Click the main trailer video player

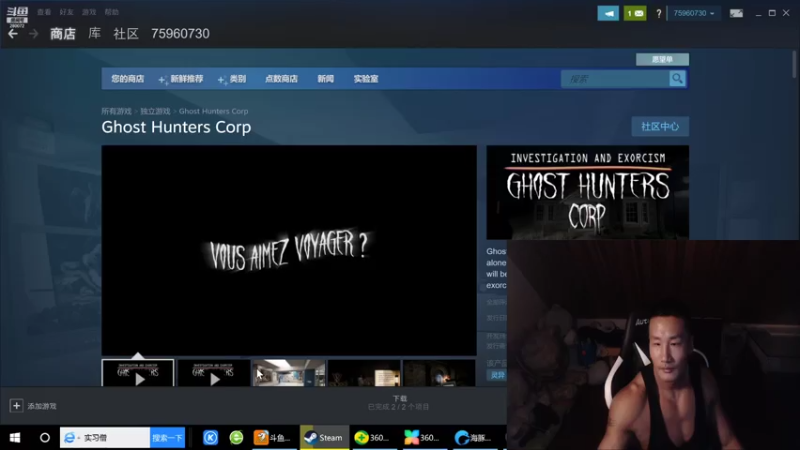click(289, 250)
